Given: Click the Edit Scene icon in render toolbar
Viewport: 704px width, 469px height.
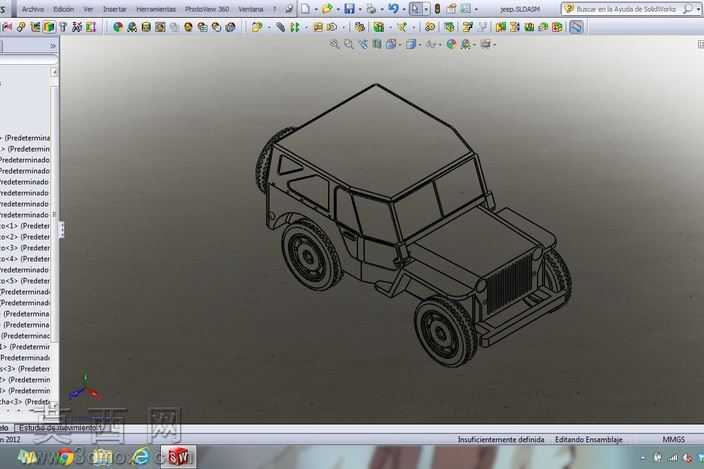Looking at the screenshot, I should coord(132,27).
